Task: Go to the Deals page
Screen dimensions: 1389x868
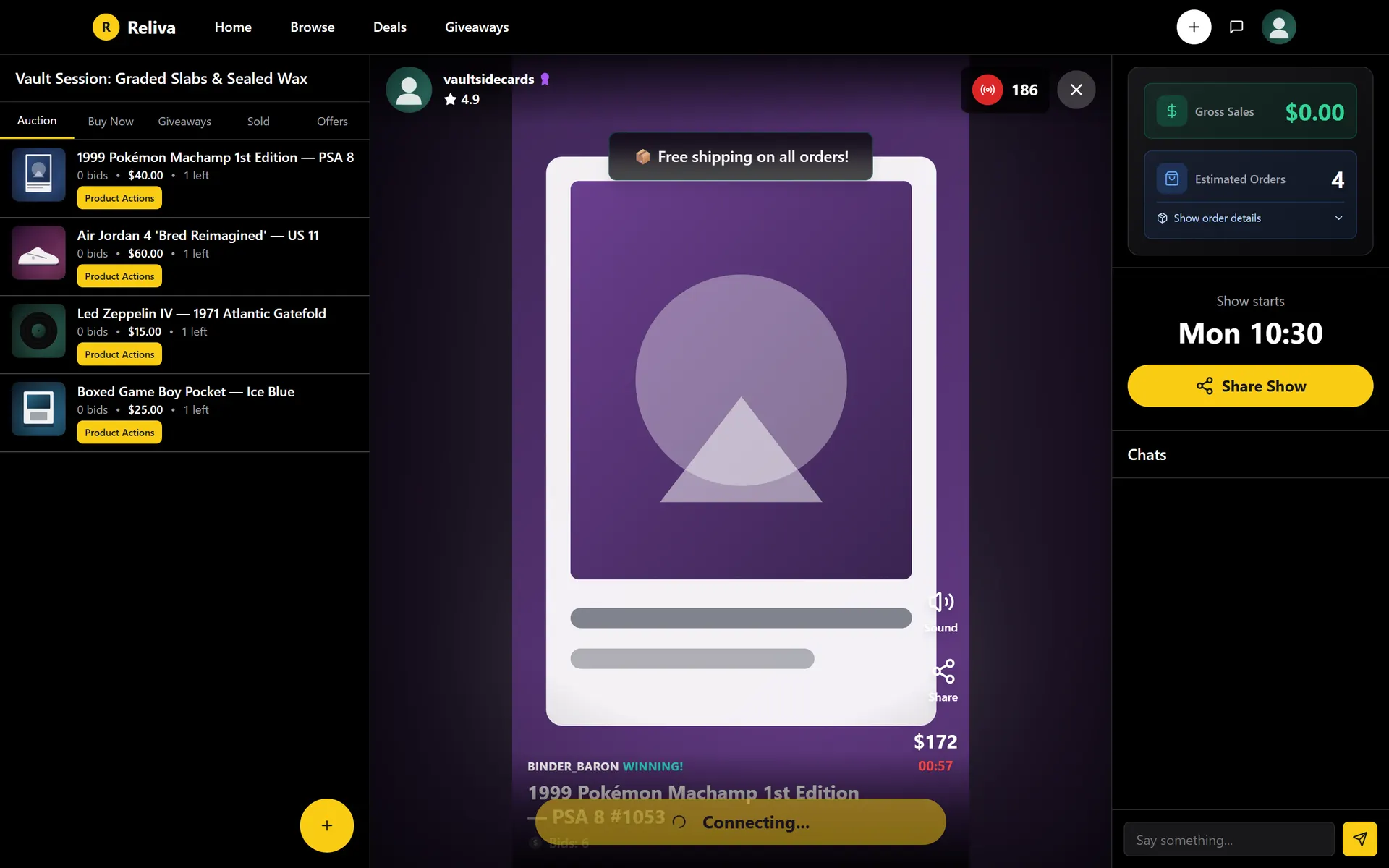Action: click(x=390, y=27)
